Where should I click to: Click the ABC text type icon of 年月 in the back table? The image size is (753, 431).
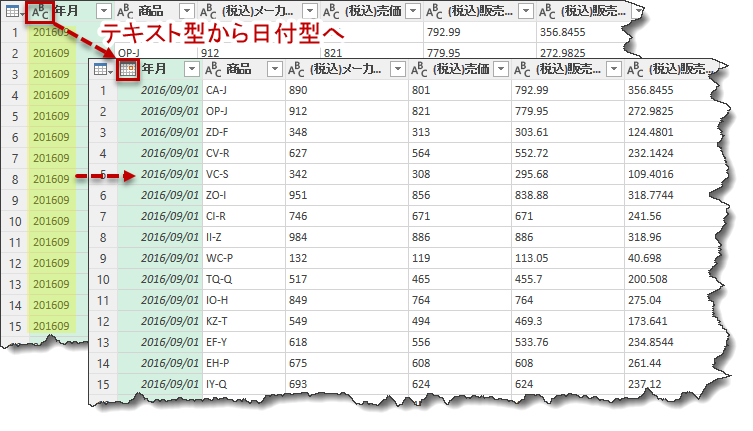click(40, 12)
